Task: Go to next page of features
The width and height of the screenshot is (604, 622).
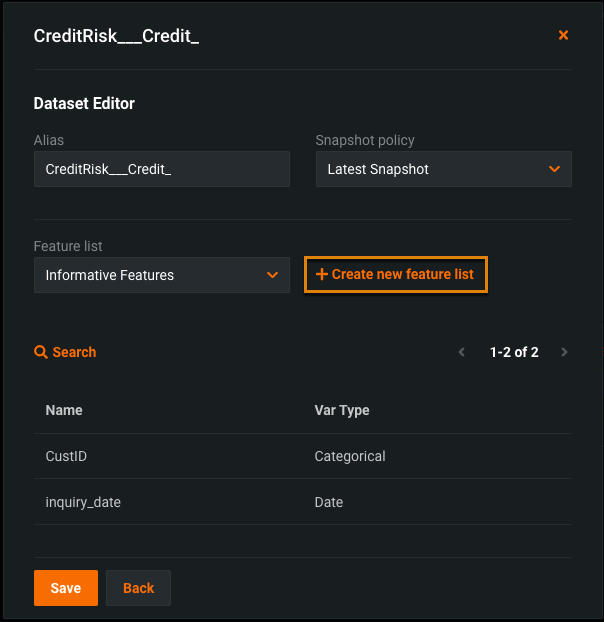Action: click(x=564, y=352)
